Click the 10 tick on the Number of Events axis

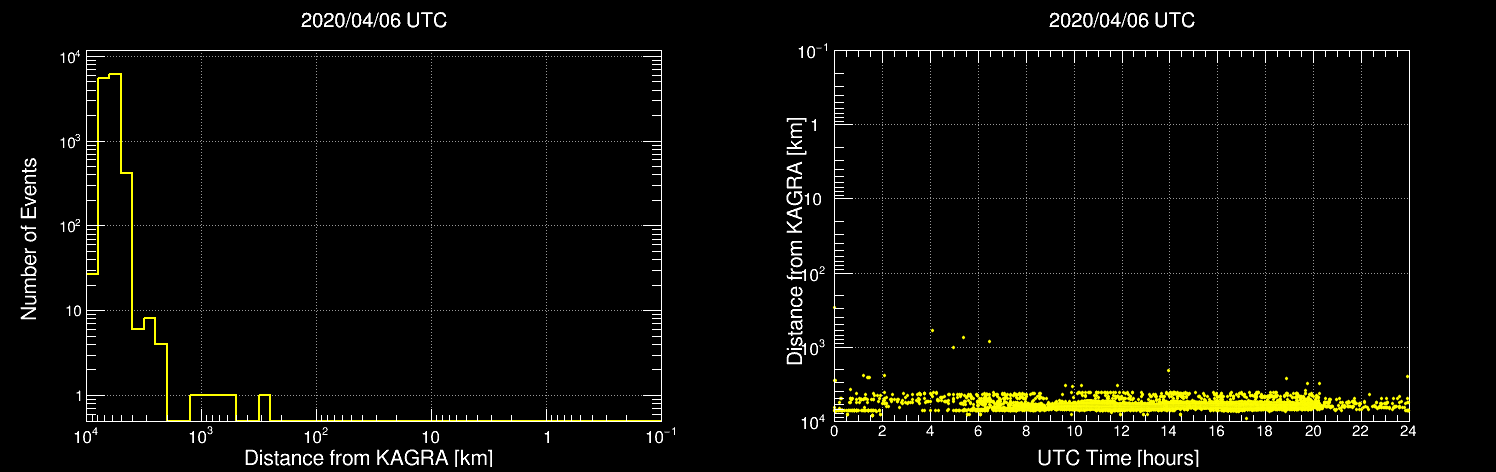[x=71, y=311]
